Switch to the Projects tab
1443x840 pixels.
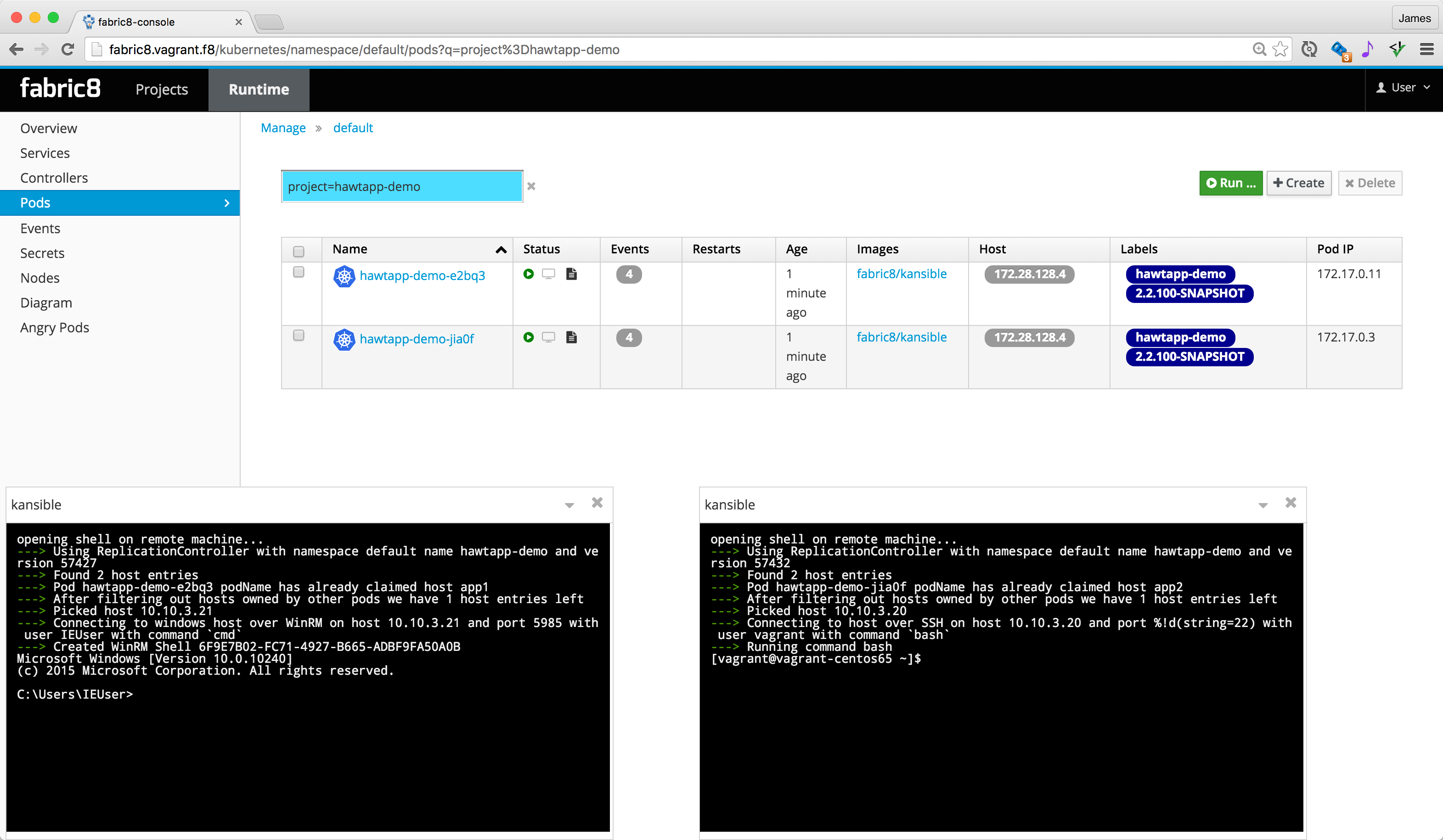tap(162, 90)
